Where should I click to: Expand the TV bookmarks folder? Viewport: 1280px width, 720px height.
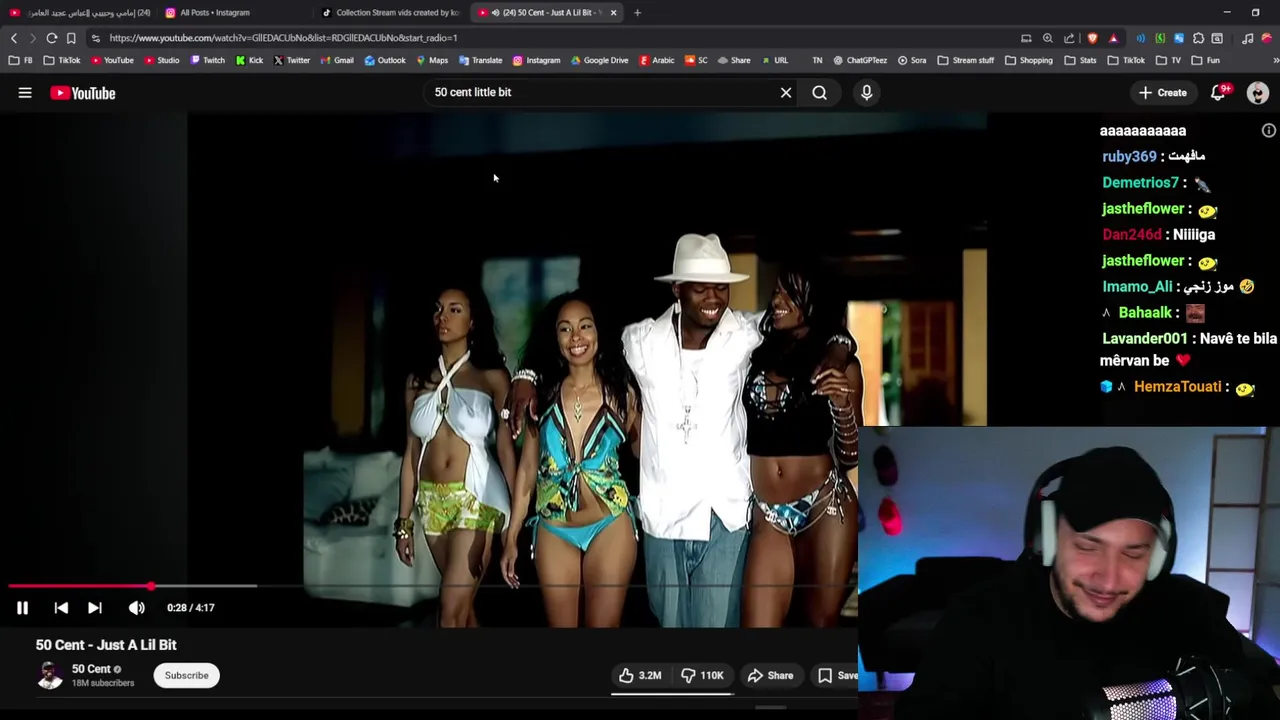coord(1169,60)
